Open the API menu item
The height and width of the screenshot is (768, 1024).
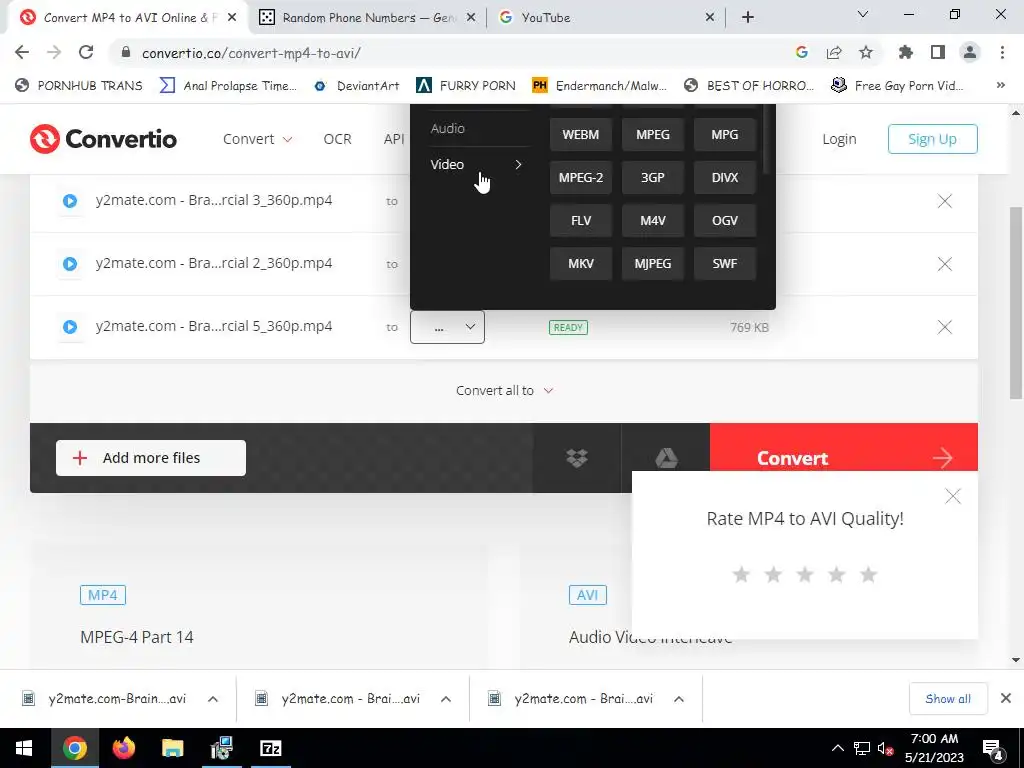[x=394, y=139]
